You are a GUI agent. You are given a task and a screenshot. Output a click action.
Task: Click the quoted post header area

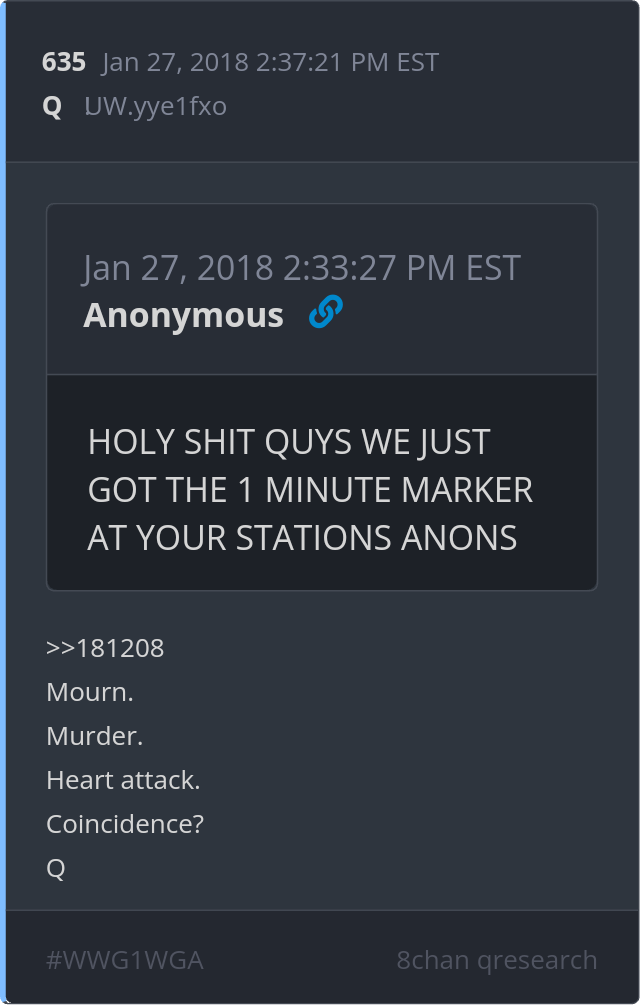[322, 289]
